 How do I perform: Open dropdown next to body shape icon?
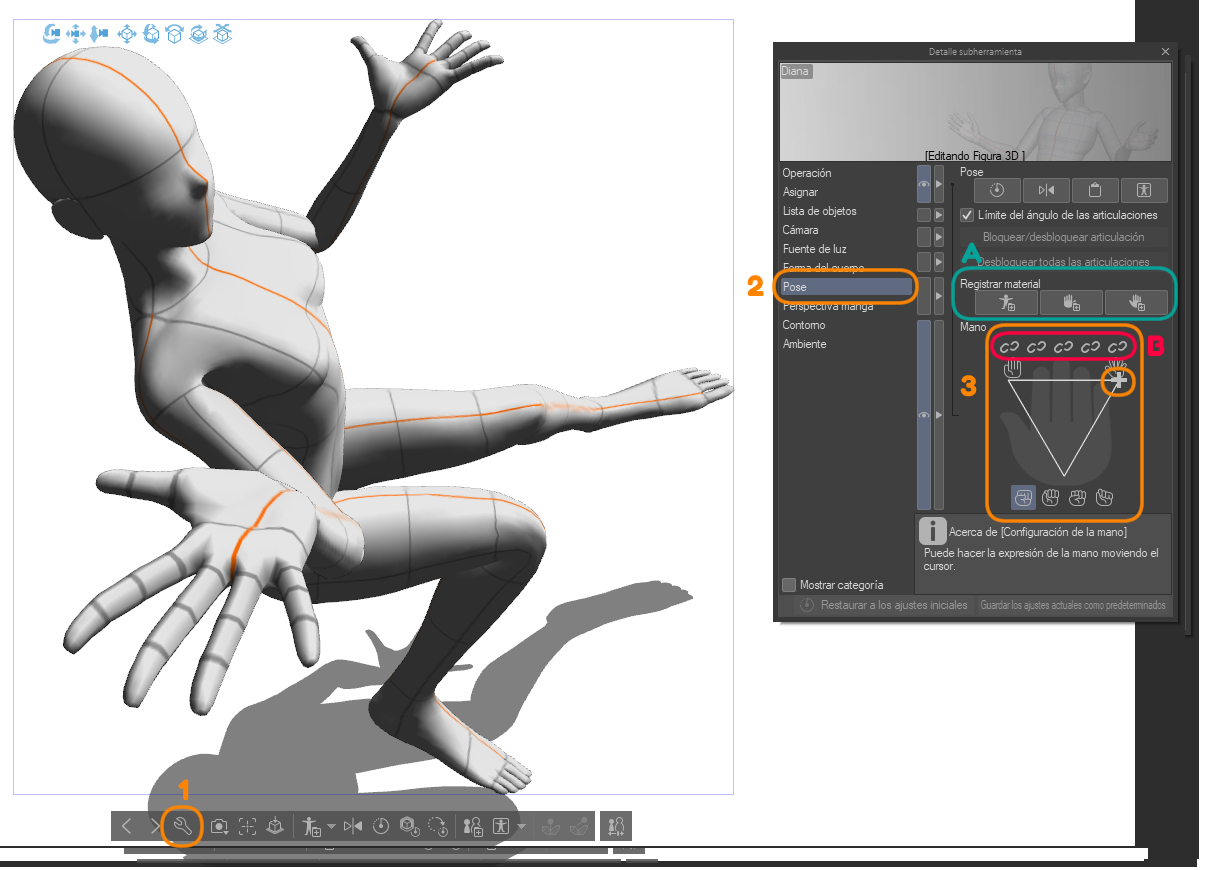click(x=521, y=827)
